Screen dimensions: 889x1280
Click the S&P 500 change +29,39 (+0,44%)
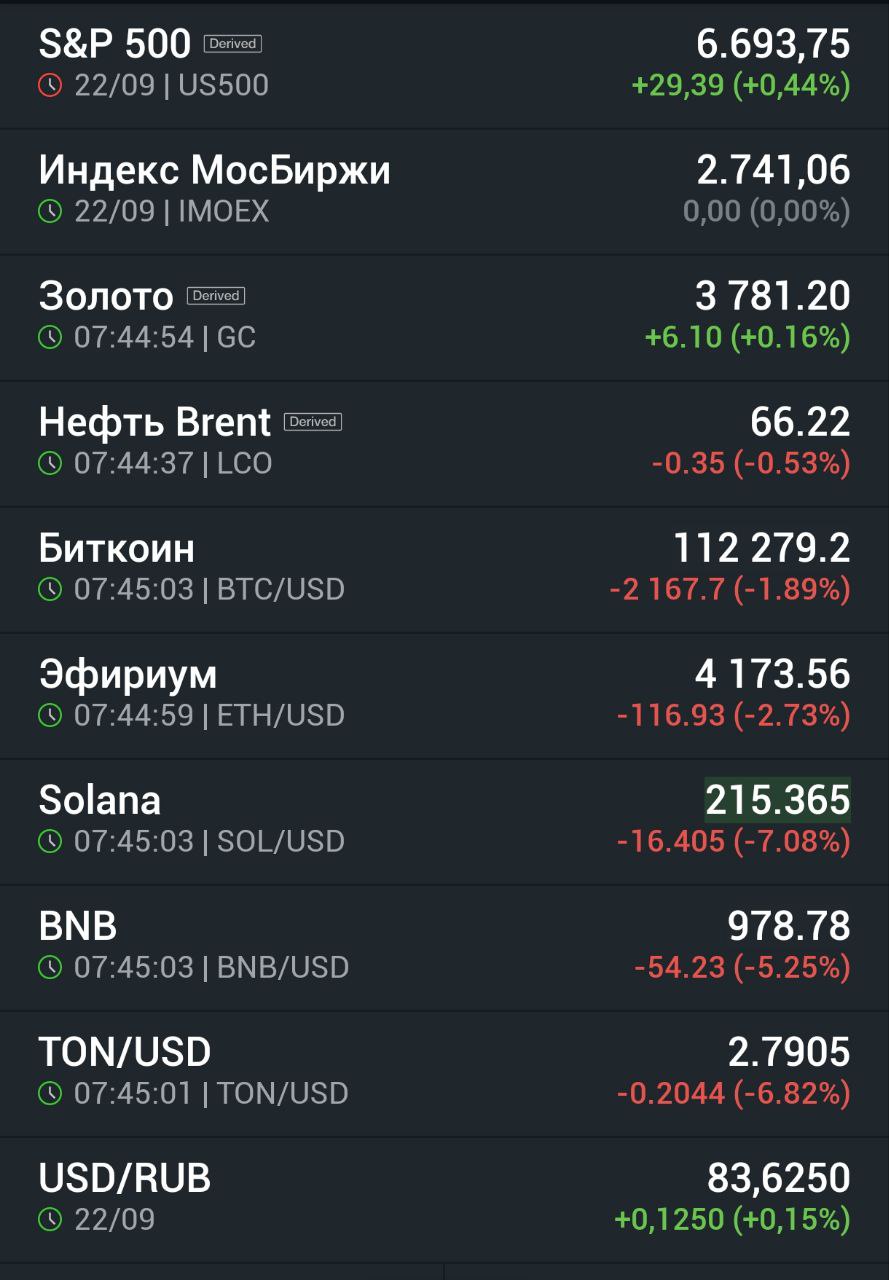(741, 86)
